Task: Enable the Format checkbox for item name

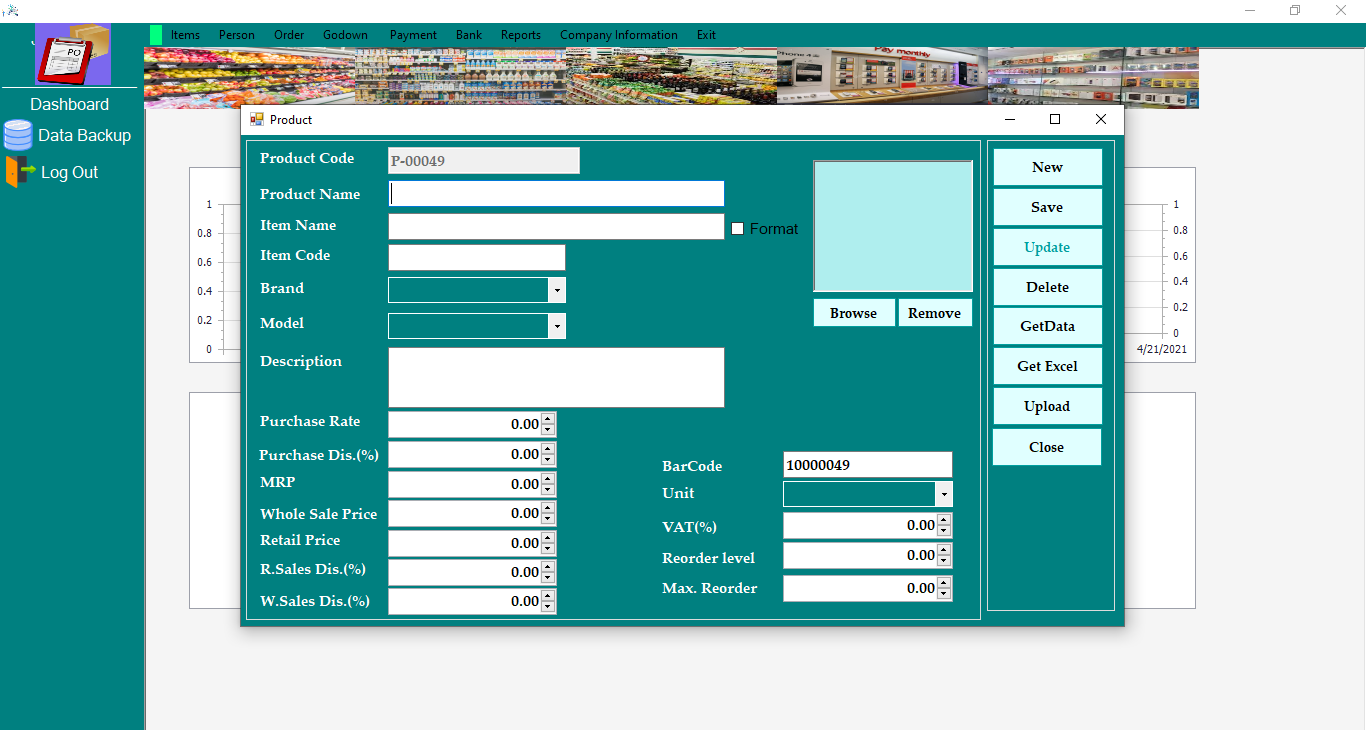Action: 737,228
